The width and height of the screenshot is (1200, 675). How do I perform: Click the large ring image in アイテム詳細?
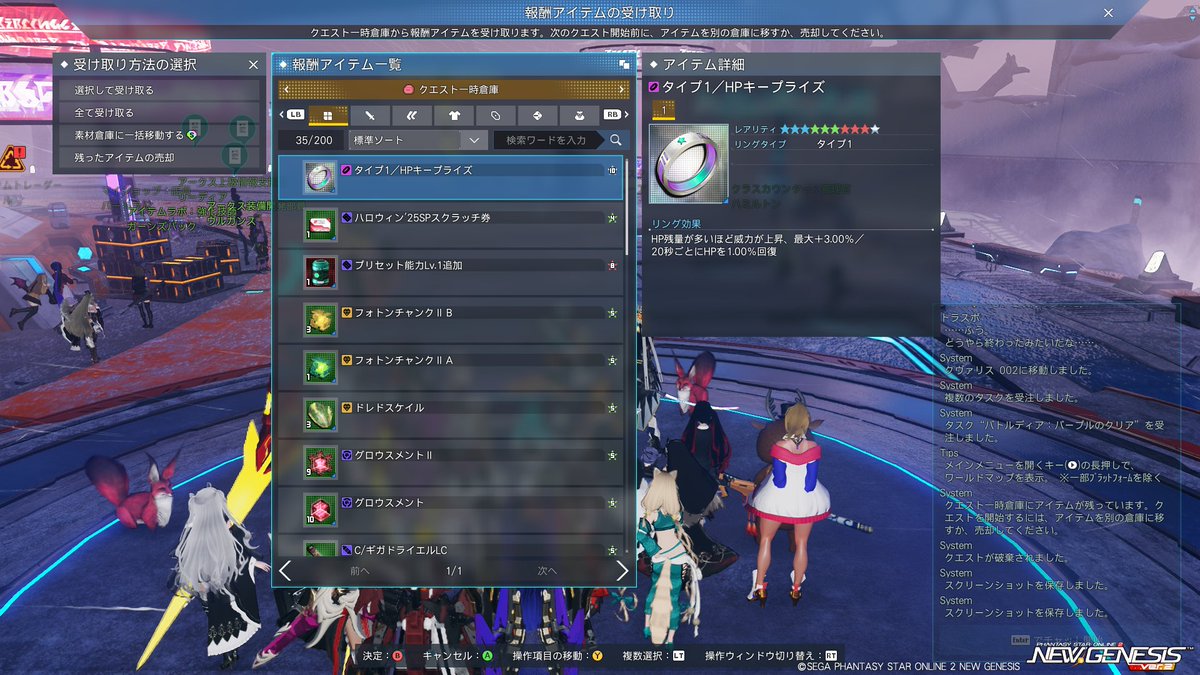point(687,163)
